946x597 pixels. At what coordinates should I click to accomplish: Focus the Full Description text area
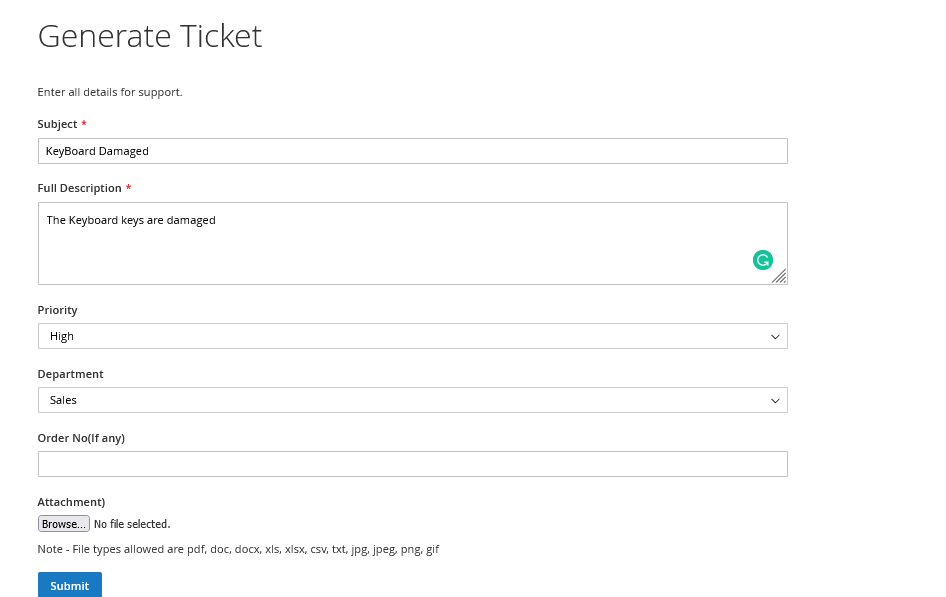[413, 243]
